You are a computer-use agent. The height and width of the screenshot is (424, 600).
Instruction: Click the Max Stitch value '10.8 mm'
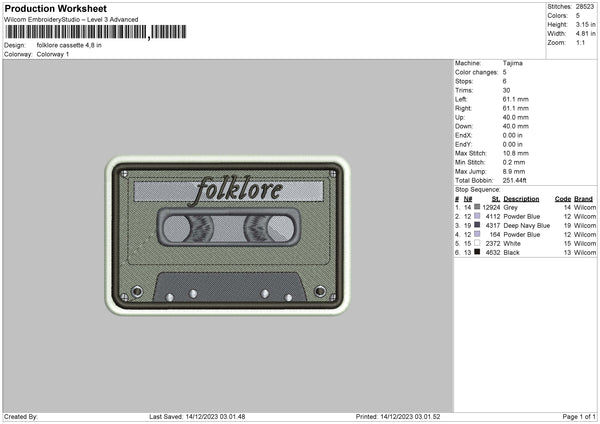(x=515, y=153)
